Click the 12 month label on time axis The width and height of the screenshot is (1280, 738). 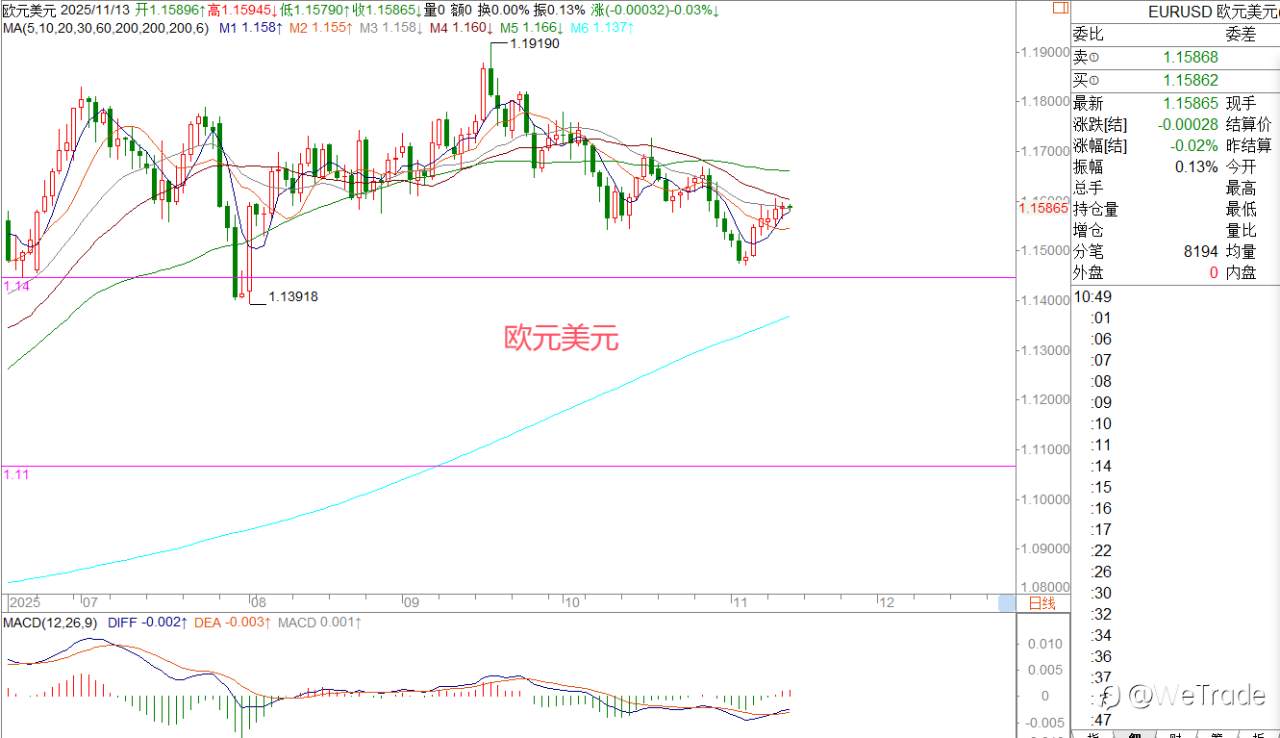click(x=885, y=603)
